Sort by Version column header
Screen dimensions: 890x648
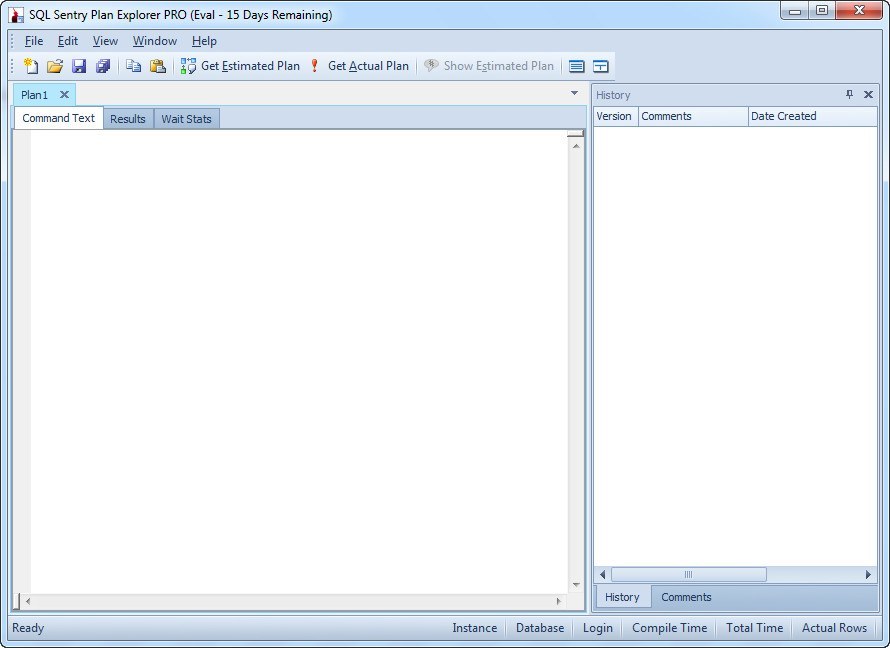click(616, 116)
